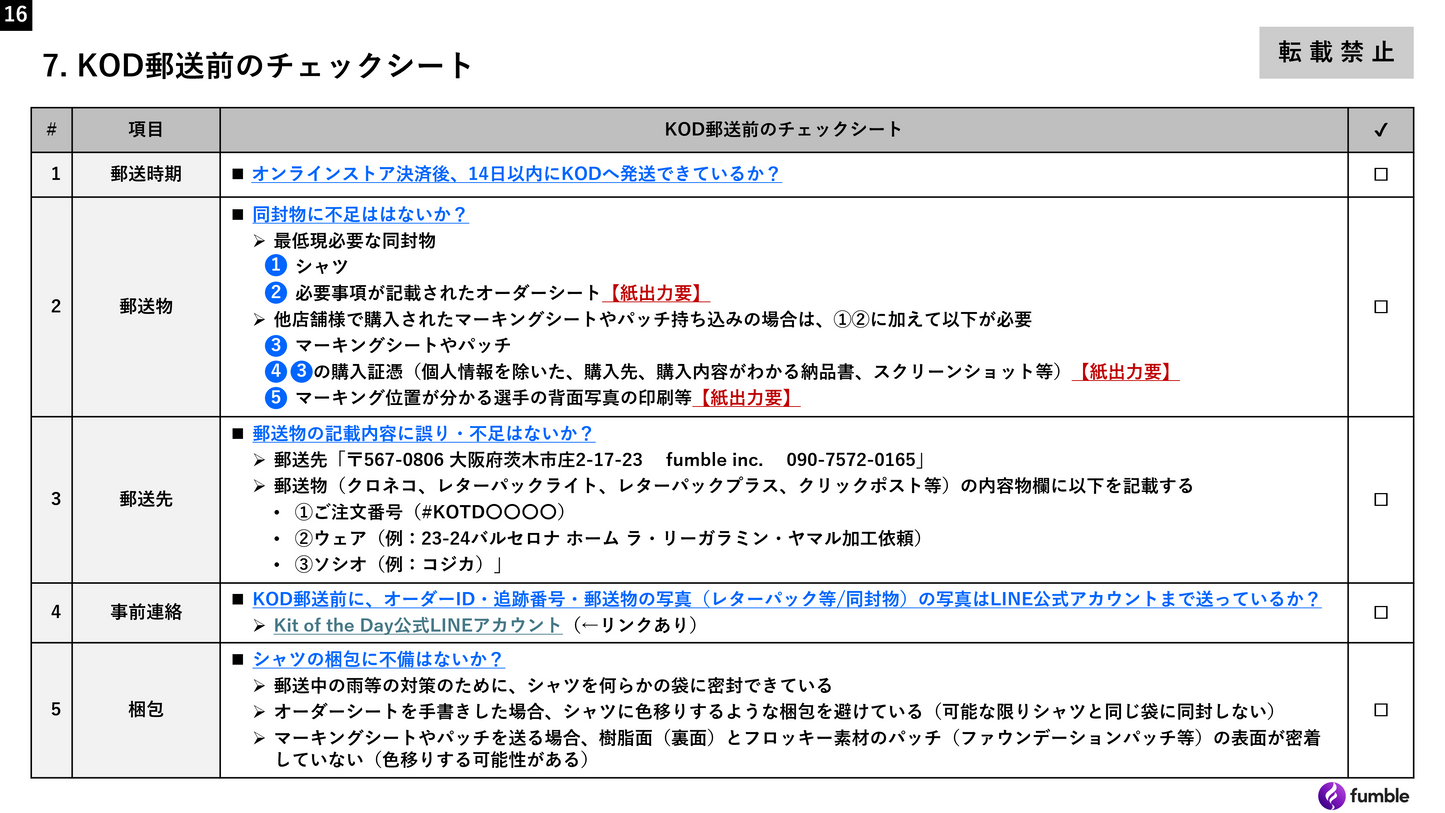Click row number 3 in the # column

(x=56, y=499)
